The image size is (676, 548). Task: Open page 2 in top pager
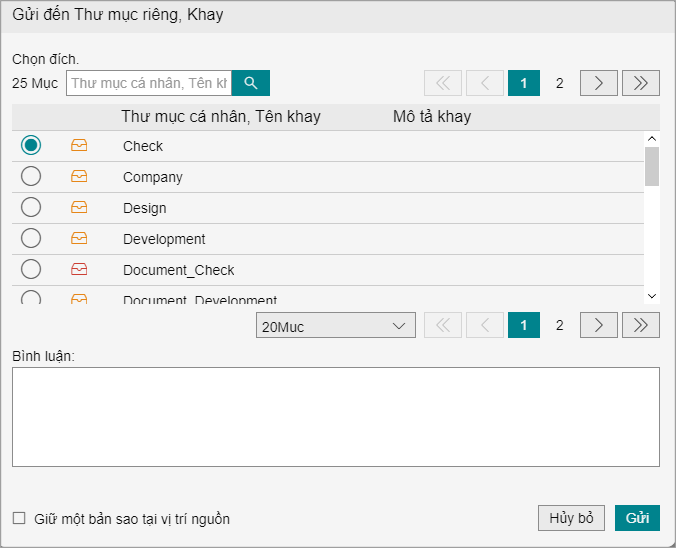click(560, 83)
